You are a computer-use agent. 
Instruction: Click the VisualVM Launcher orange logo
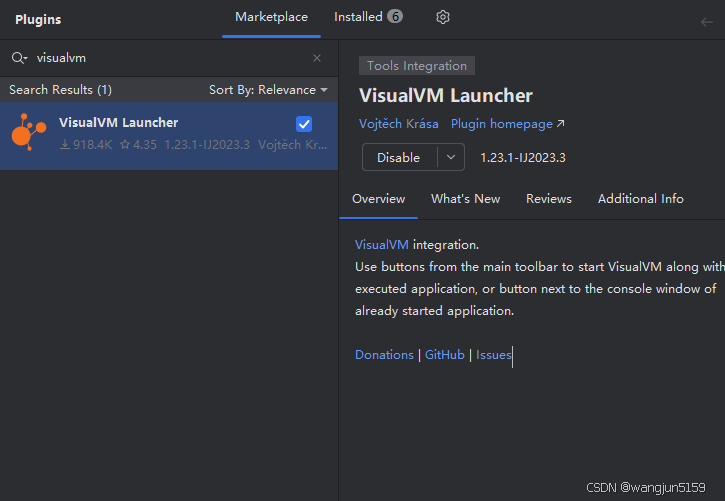pos(29,133)
